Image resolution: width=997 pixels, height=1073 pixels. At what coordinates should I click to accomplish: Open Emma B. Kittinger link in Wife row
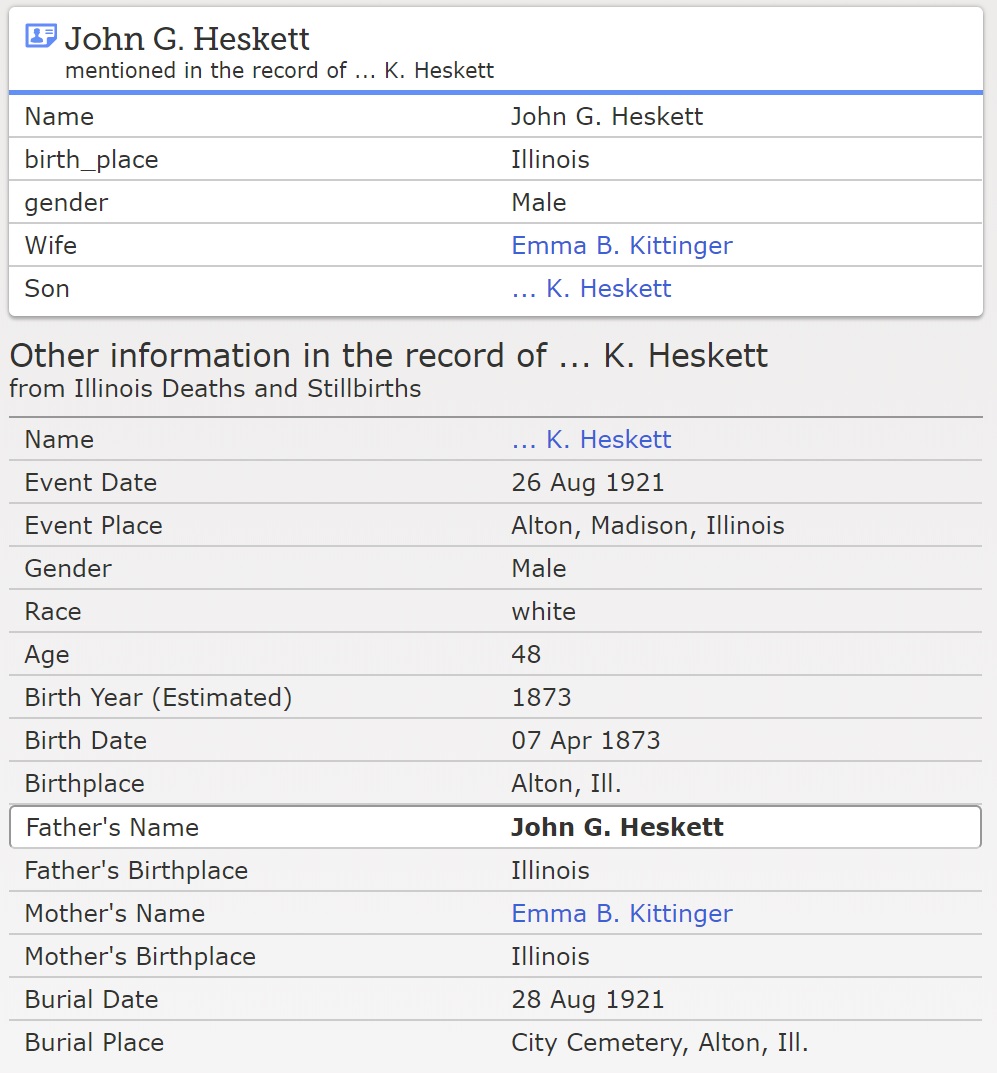(621, 245)
